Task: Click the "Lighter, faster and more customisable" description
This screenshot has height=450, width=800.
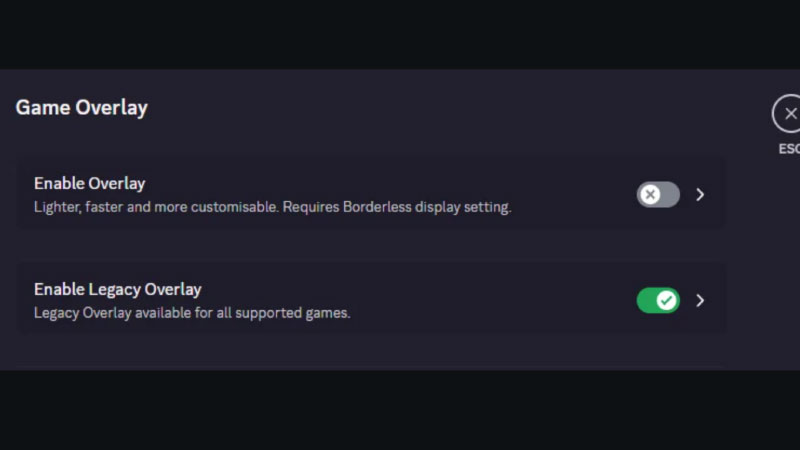Action: [x=155, y=208]
